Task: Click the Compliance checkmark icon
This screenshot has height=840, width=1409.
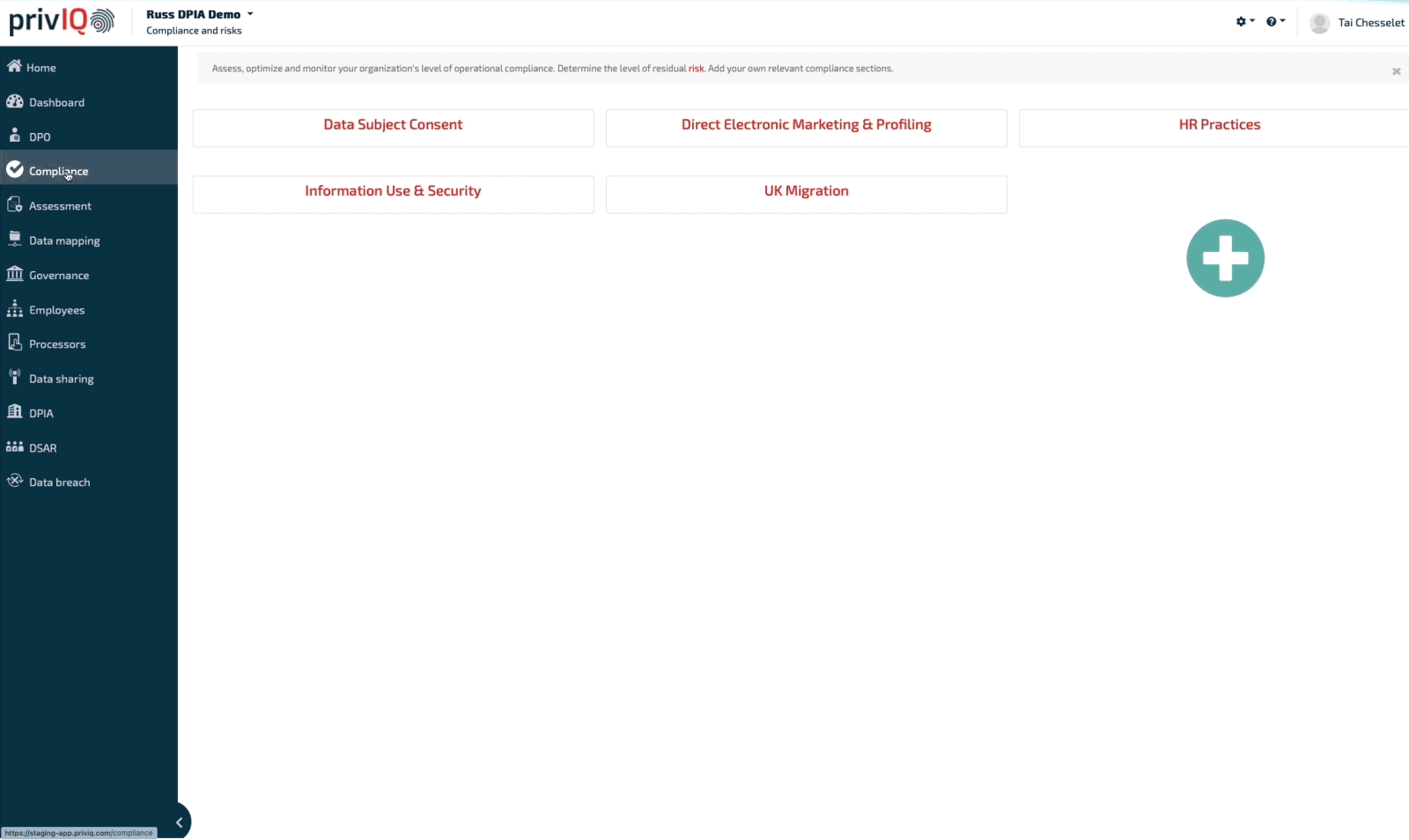Action: pyautogui.click(x=15, y=169)
